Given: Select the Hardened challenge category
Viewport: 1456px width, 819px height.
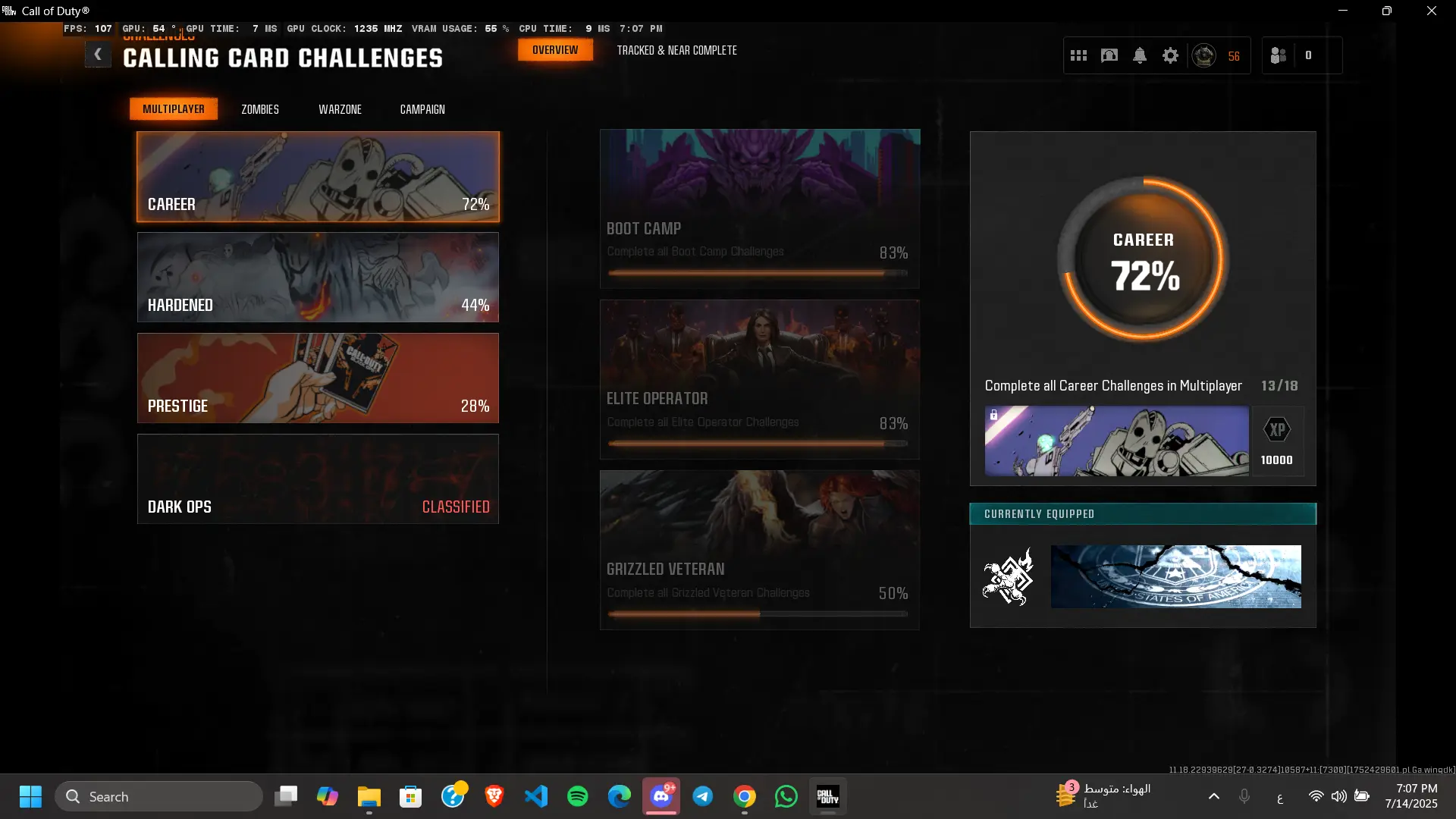Looking at the screenshot, I should pyautogui.click(x=318, y=278).
